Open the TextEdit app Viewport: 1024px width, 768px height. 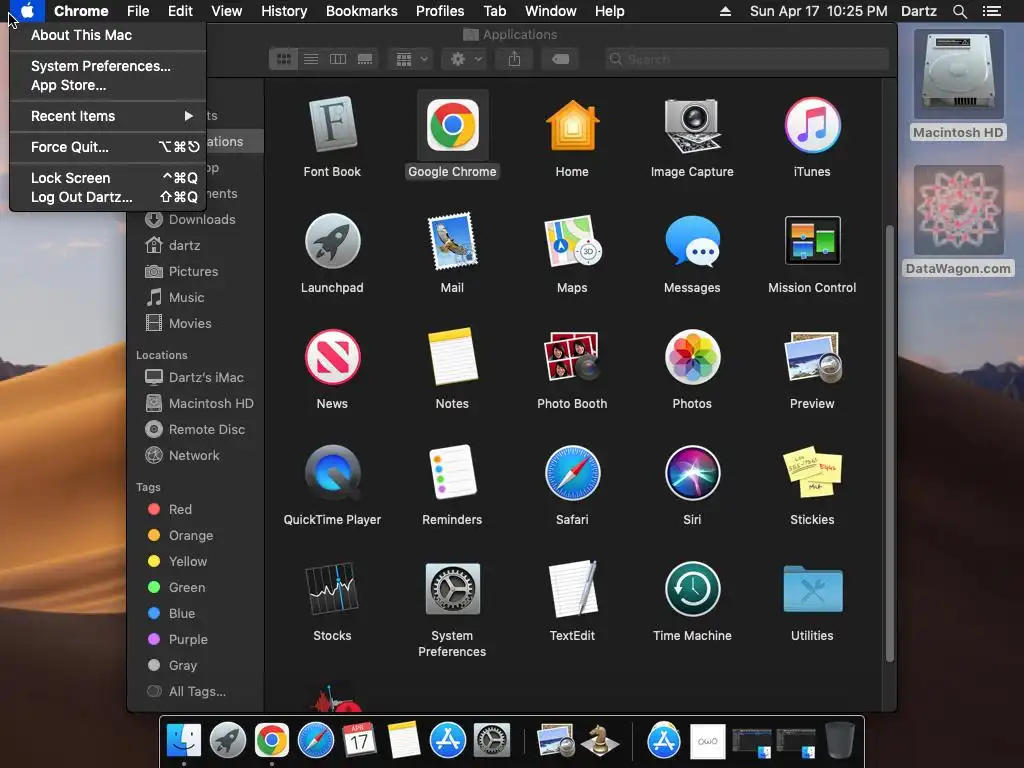572,589
